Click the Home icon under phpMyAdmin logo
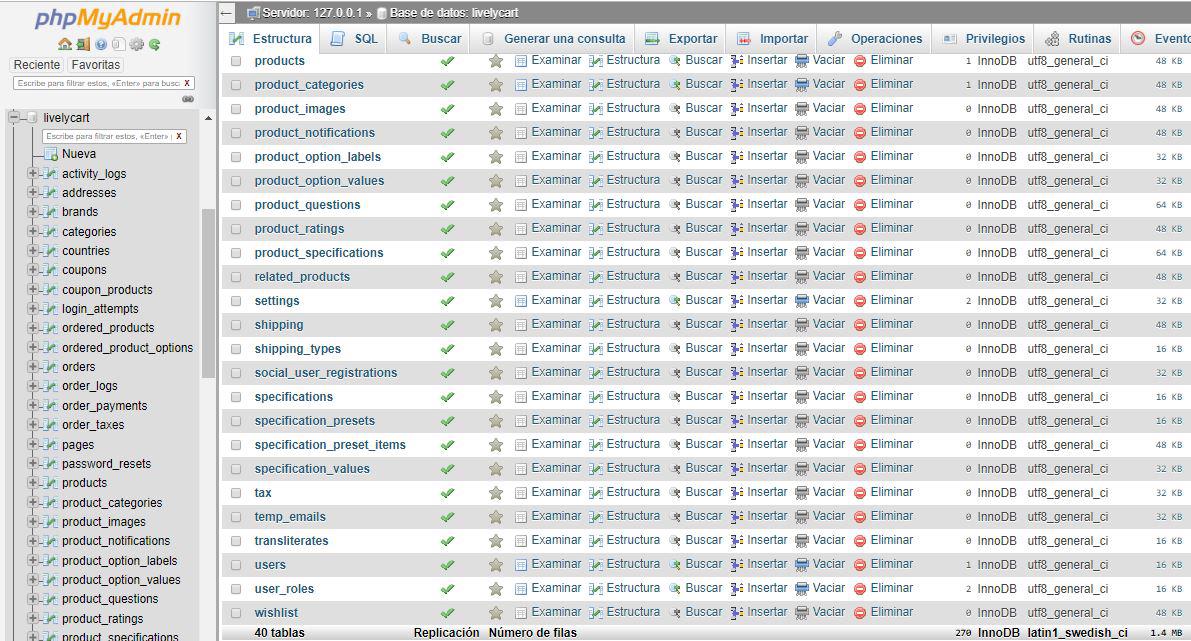Screen dimensions: 1191x641 (x=65, y=44)
